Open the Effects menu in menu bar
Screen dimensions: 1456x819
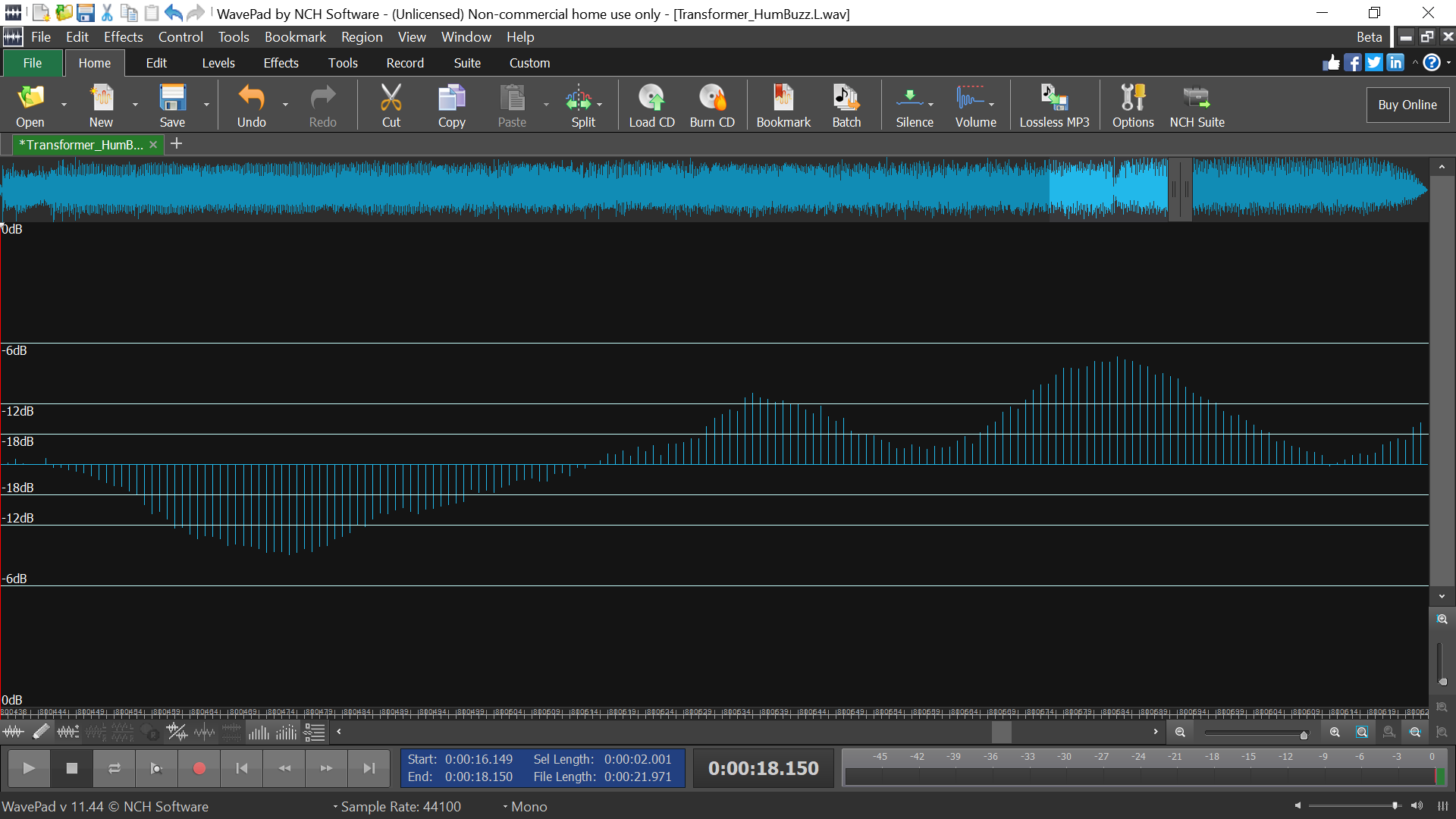(x=123, y=36)
